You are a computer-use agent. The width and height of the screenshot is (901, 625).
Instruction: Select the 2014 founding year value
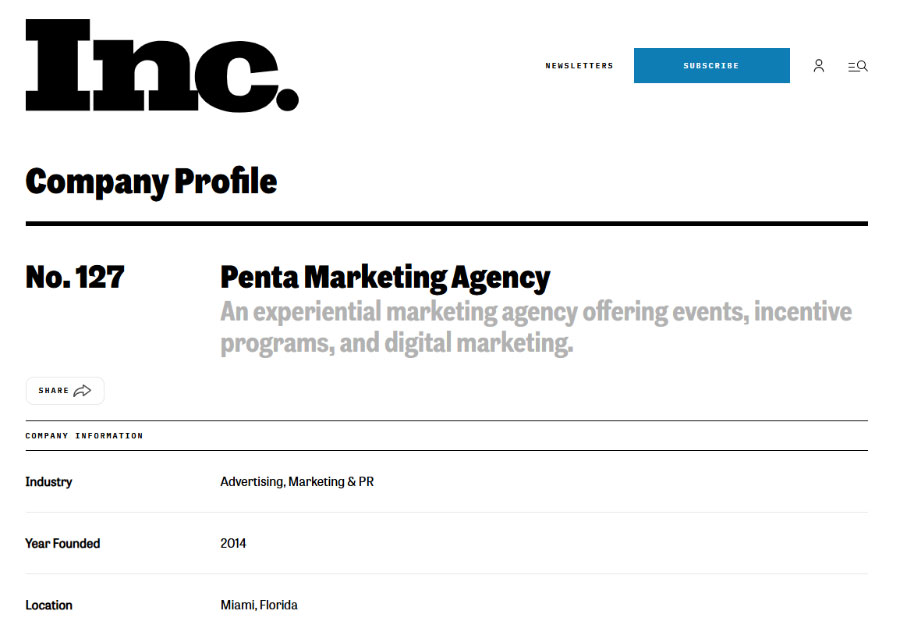tap(233, 544)
